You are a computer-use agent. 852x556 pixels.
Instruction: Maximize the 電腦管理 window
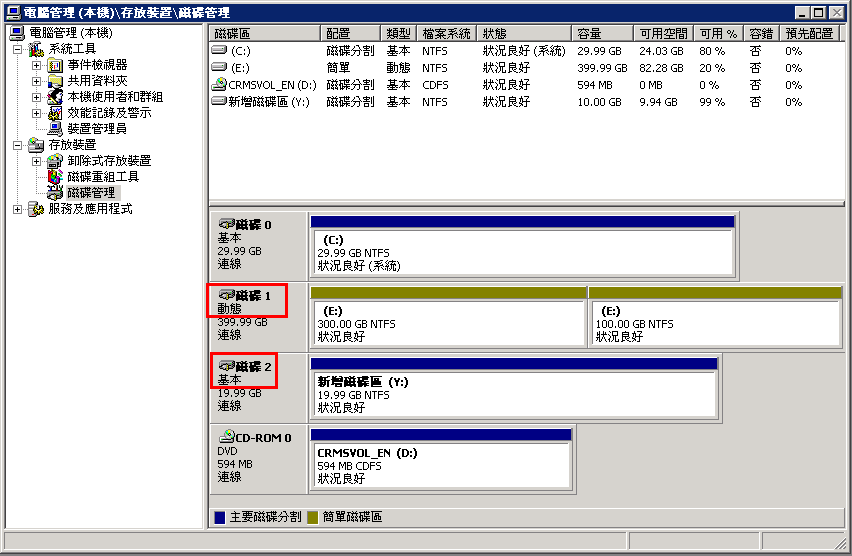tap(818, 12)
